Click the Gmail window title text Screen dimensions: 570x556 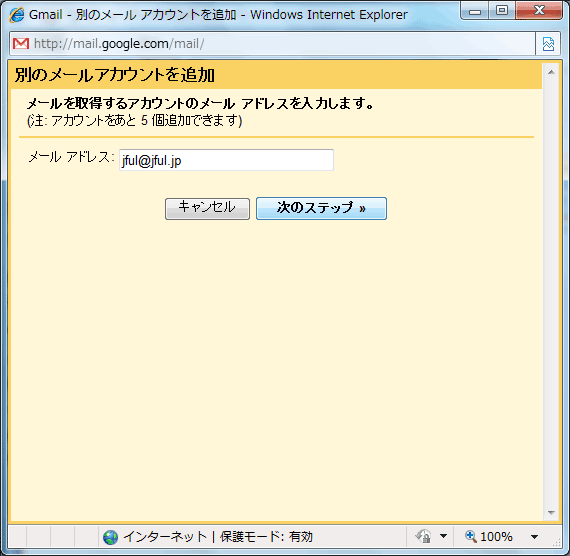click(x=218, y=15)
